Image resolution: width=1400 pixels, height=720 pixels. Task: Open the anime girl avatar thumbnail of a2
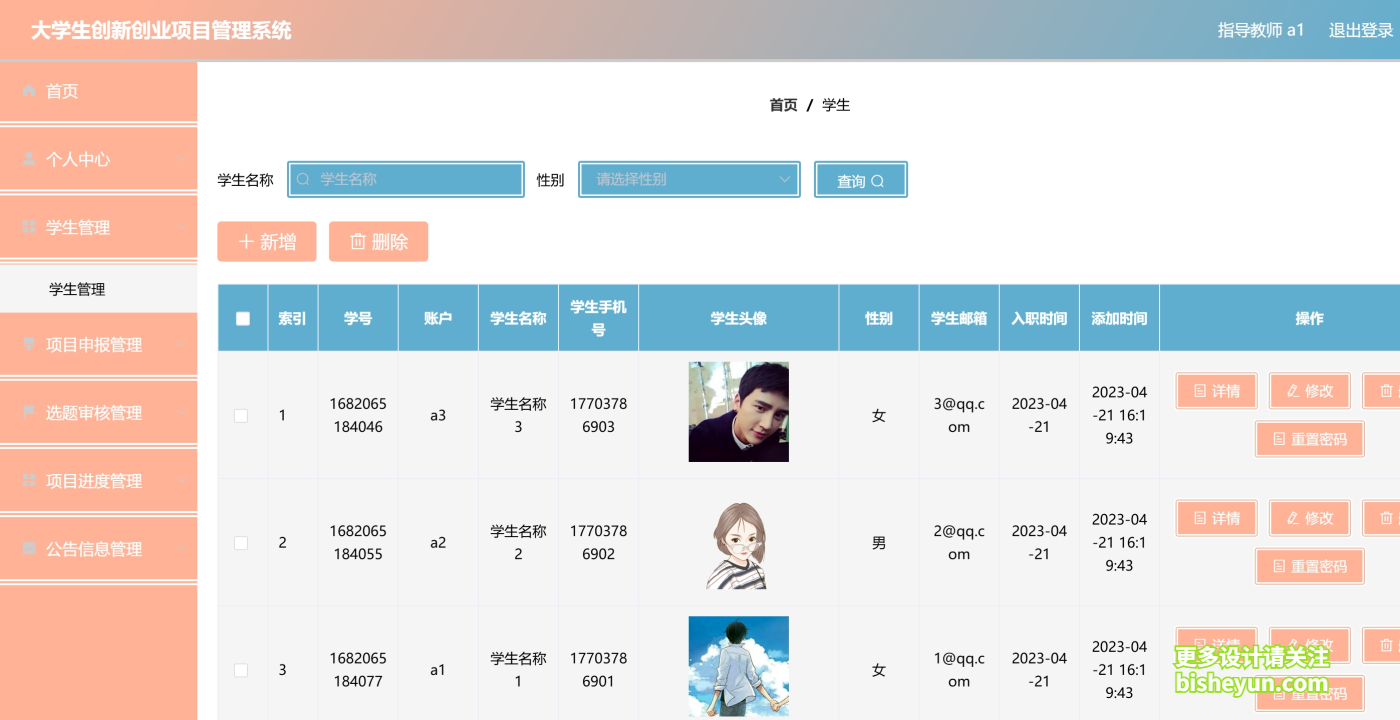tap(739, 542)
